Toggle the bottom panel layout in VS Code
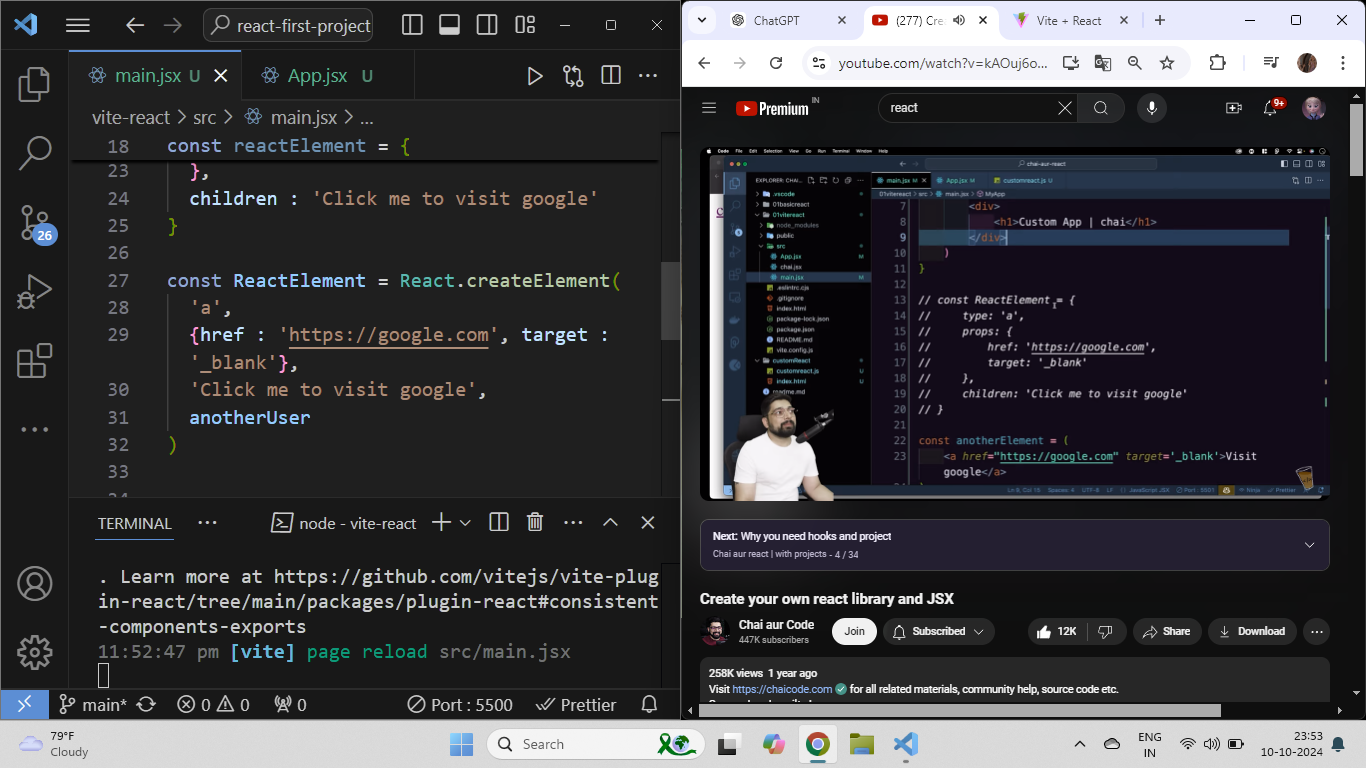Image resolution: width=1366 pixels, height=768 pixels. (449, 25)
